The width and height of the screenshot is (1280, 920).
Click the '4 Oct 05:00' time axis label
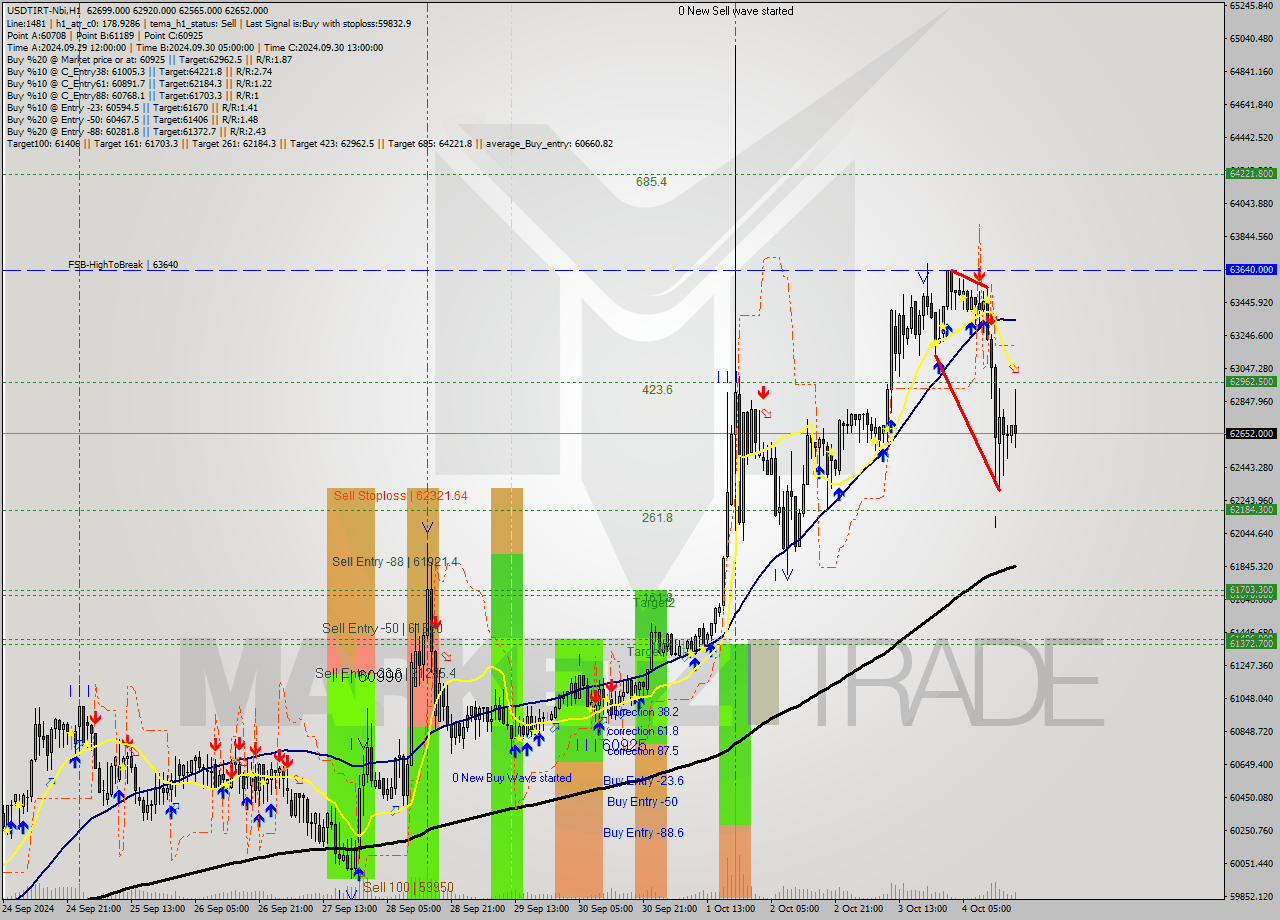987,909
